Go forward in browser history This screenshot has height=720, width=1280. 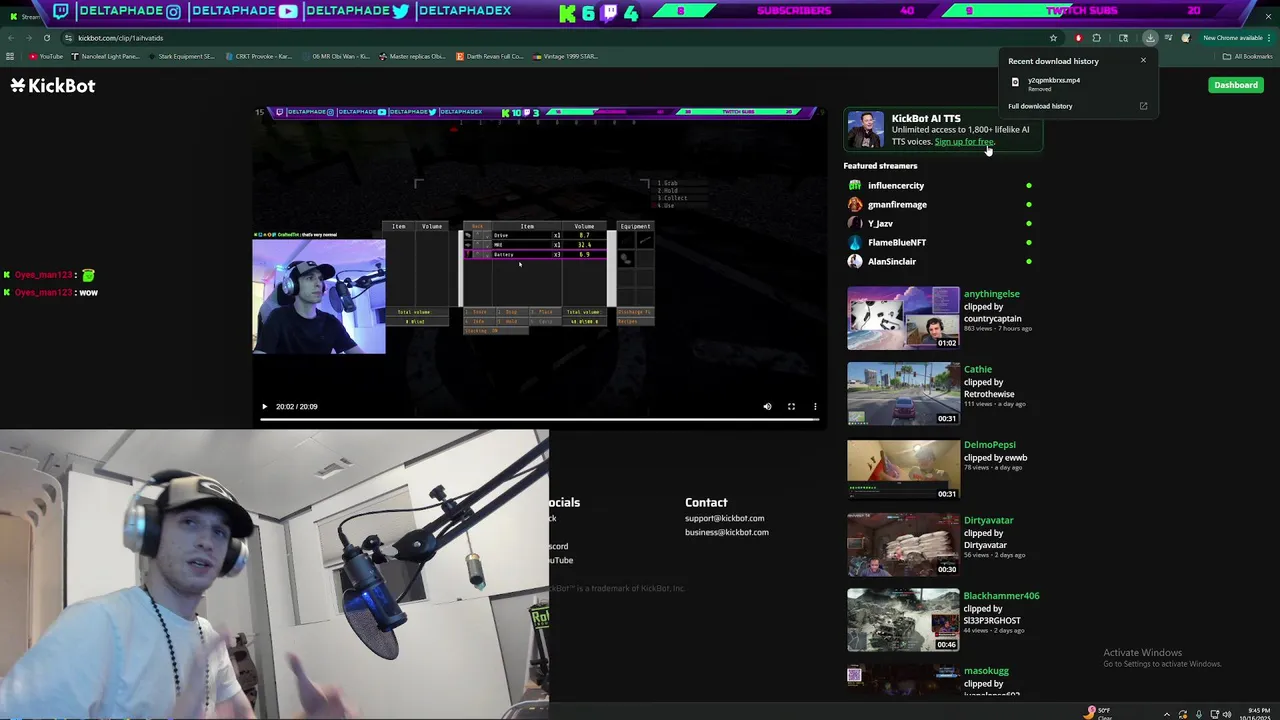point(28,38)
